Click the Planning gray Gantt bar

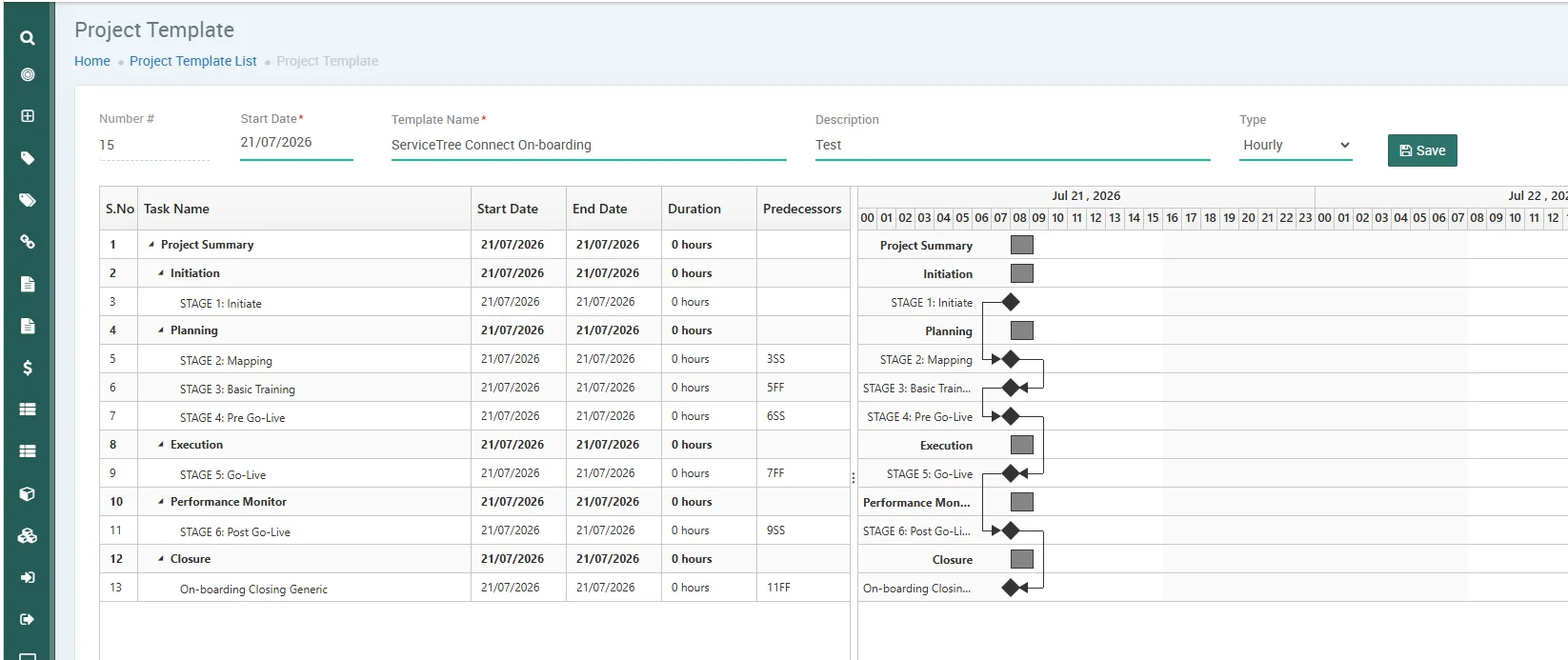[1022, 330]
